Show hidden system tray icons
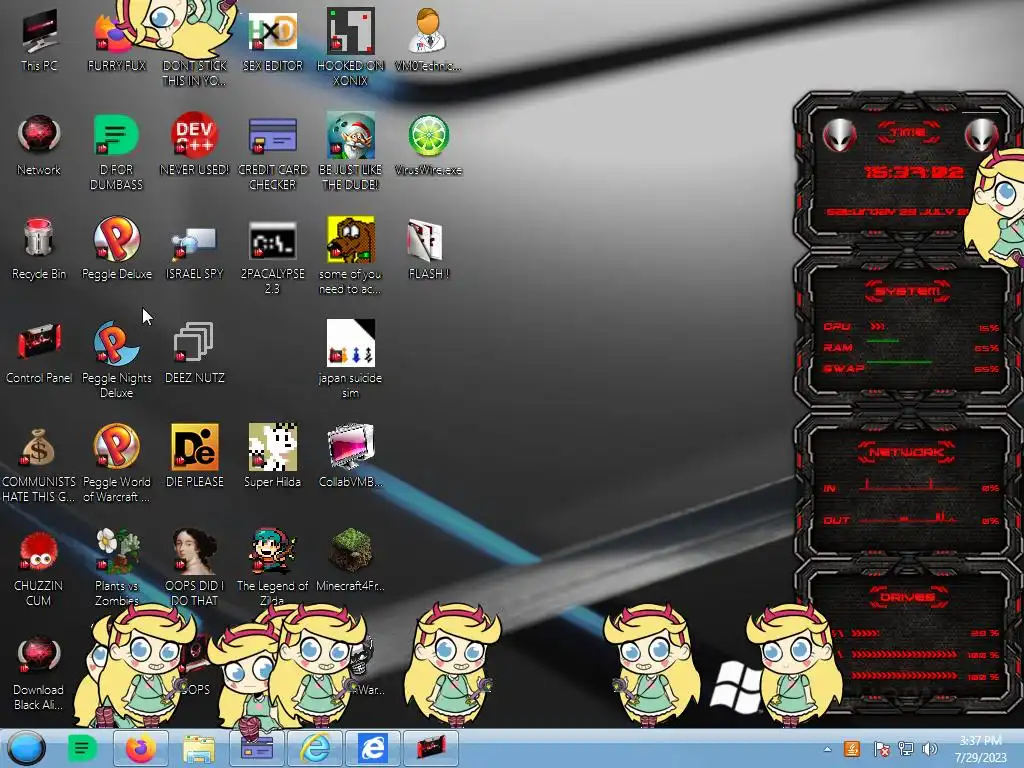1024x768 pixels. [x=827, y=750]
